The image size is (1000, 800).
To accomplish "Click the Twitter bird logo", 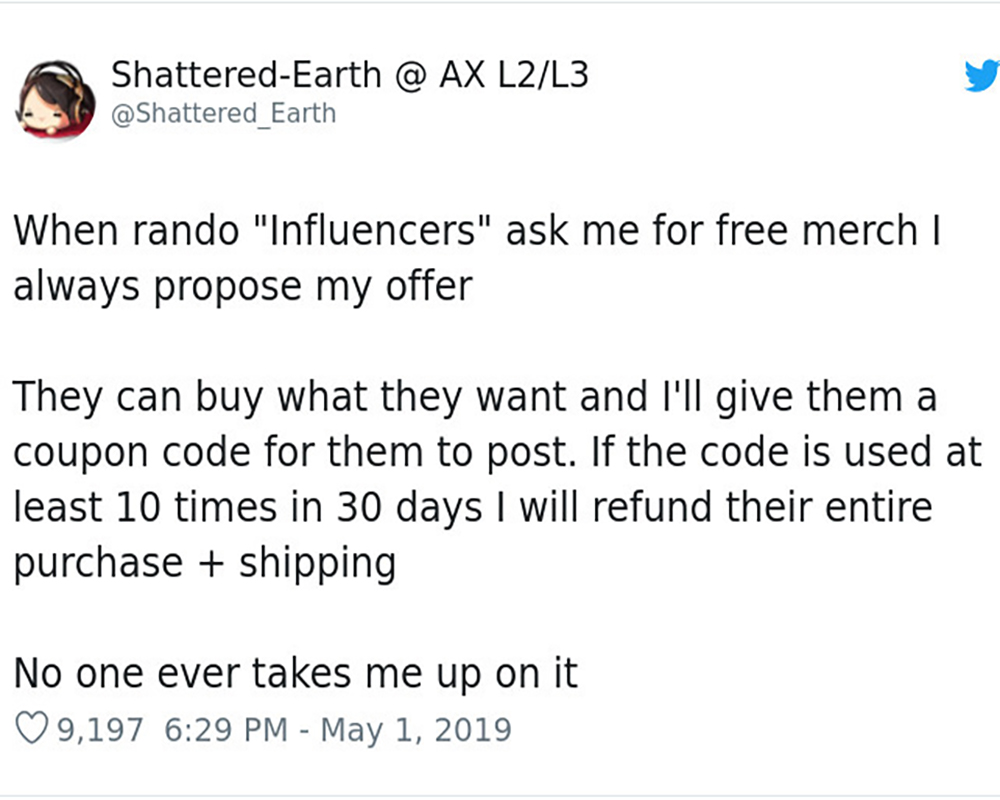I will pyautogui.click(x=981, y=77).
